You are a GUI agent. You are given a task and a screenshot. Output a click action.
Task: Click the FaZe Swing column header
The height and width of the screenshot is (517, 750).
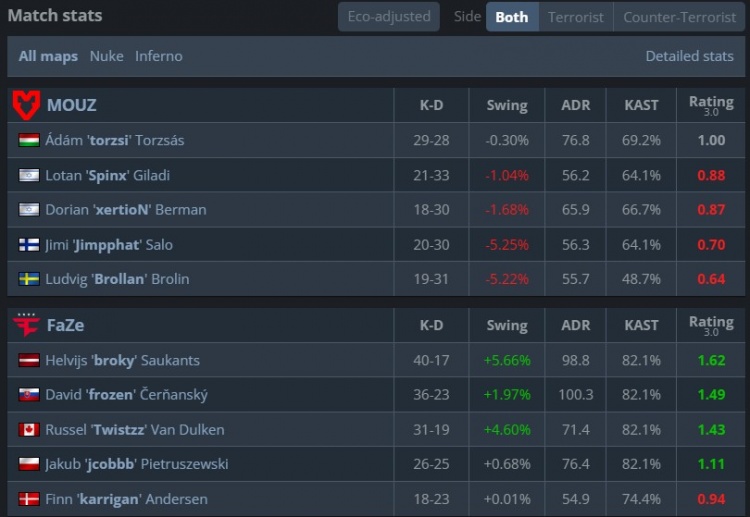(x=507, y=325)
